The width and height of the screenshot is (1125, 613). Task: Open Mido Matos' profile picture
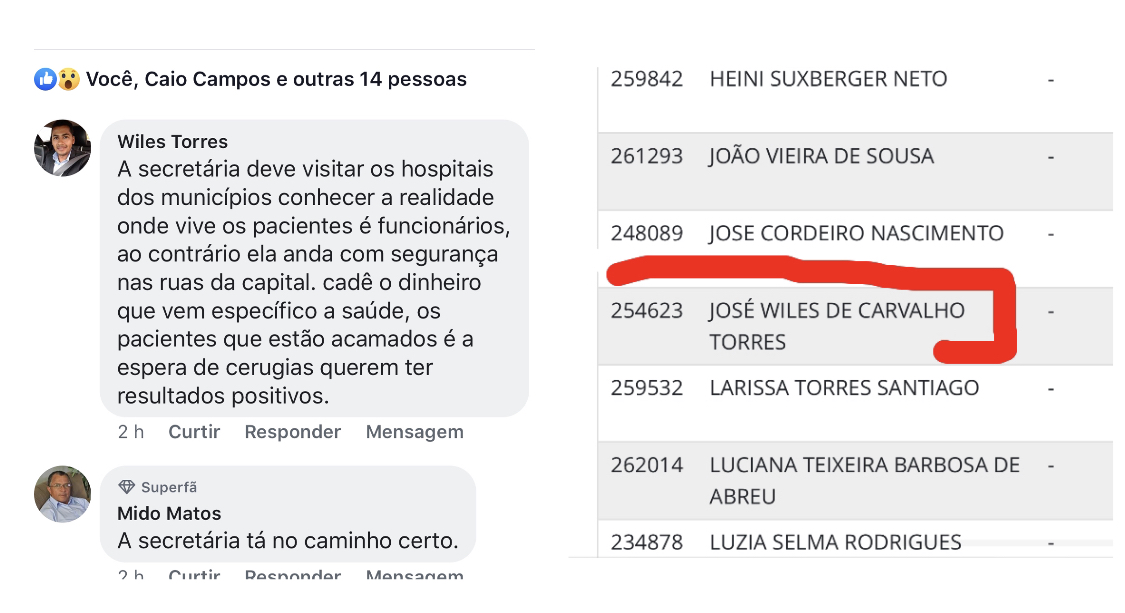point(63,494)
